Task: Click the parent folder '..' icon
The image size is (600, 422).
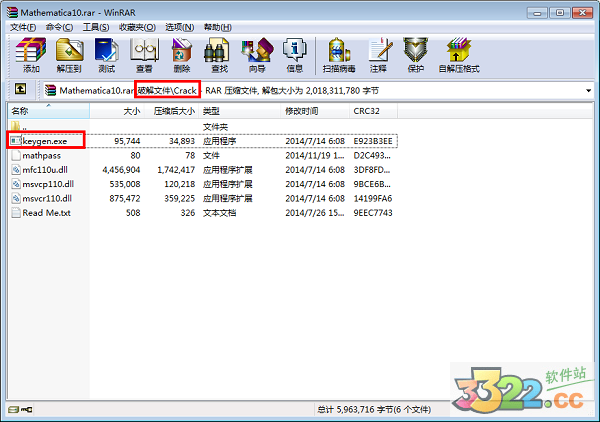Action: click(x=15, y=126)
